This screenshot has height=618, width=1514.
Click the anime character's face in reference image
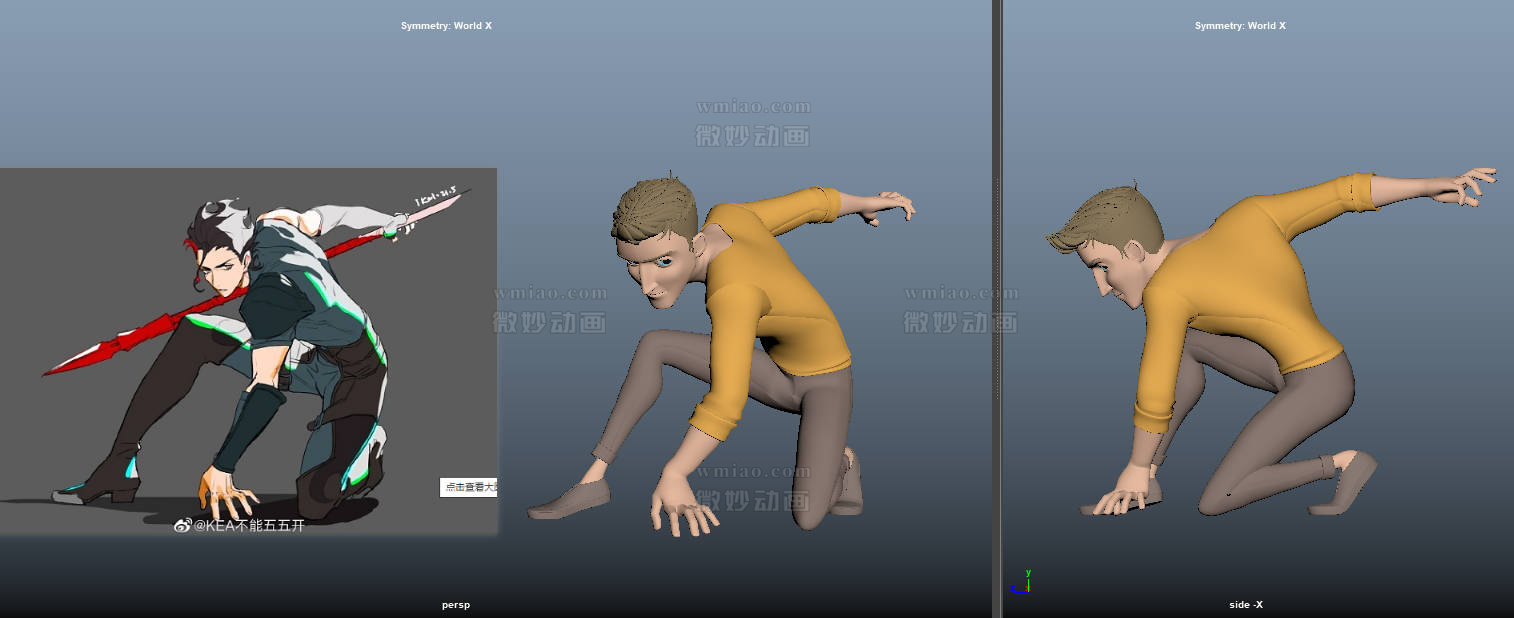click(x=224, y=272)
